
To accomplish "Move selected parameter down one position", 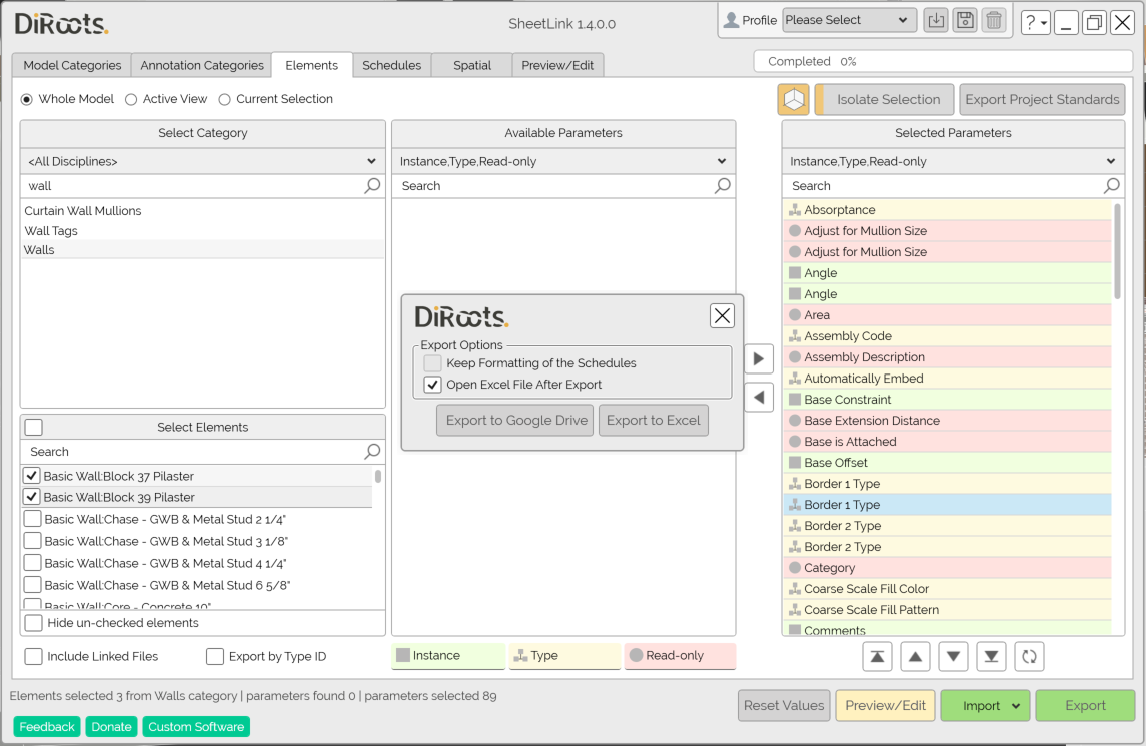I will coord(953,656).
